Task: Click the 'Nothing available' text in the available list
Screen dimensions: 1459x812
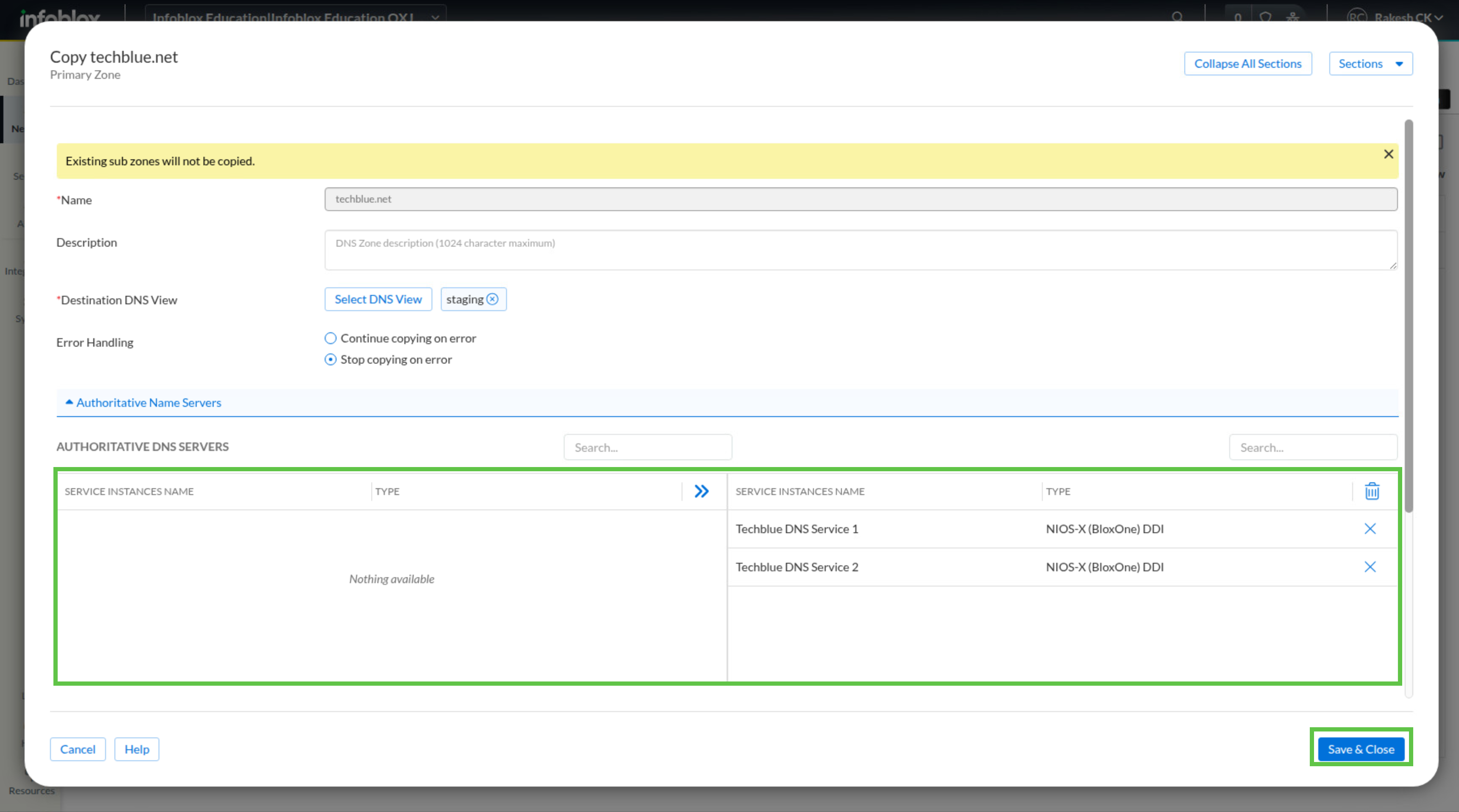Action: (392, 579)
